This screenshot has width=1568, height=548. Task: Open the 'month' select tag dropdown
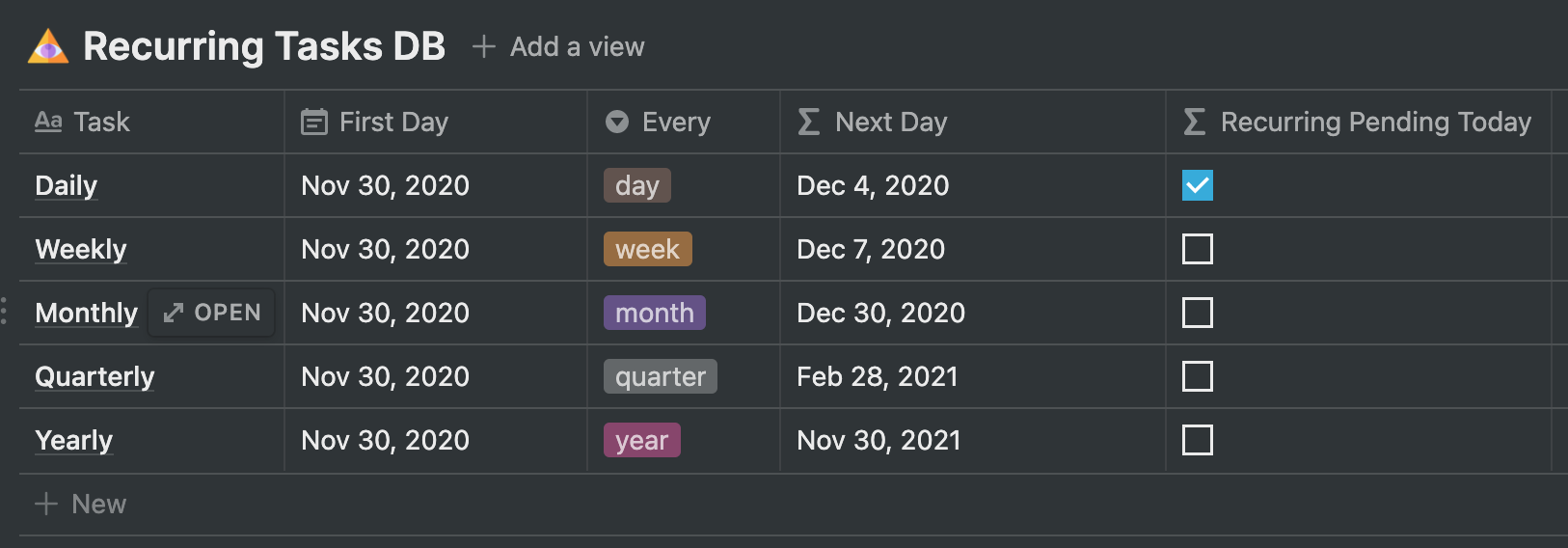tap(654, 313)
